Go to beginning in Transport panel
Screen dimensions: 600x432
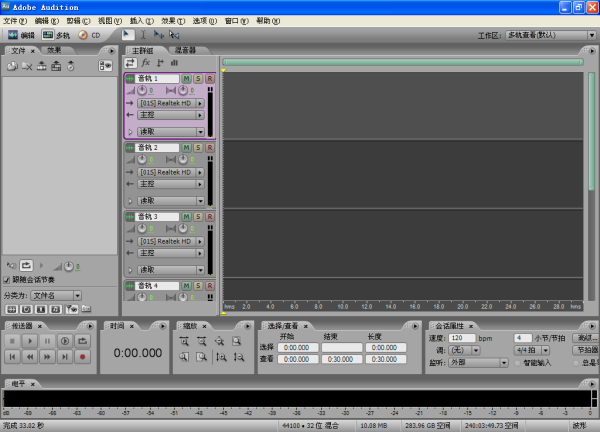[x=13, y=357]
